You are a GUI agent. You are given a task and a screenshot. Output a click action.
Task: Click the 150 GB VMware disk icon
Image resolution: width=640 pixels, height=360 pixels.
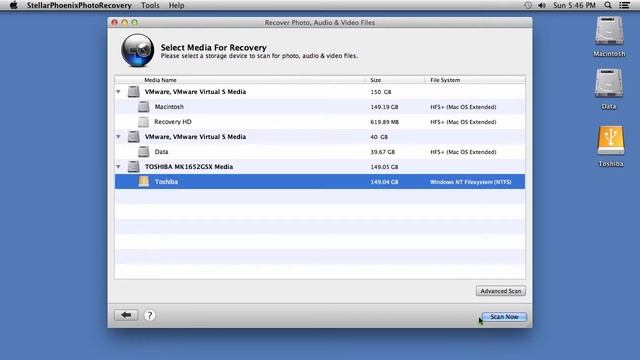point(133,91)
